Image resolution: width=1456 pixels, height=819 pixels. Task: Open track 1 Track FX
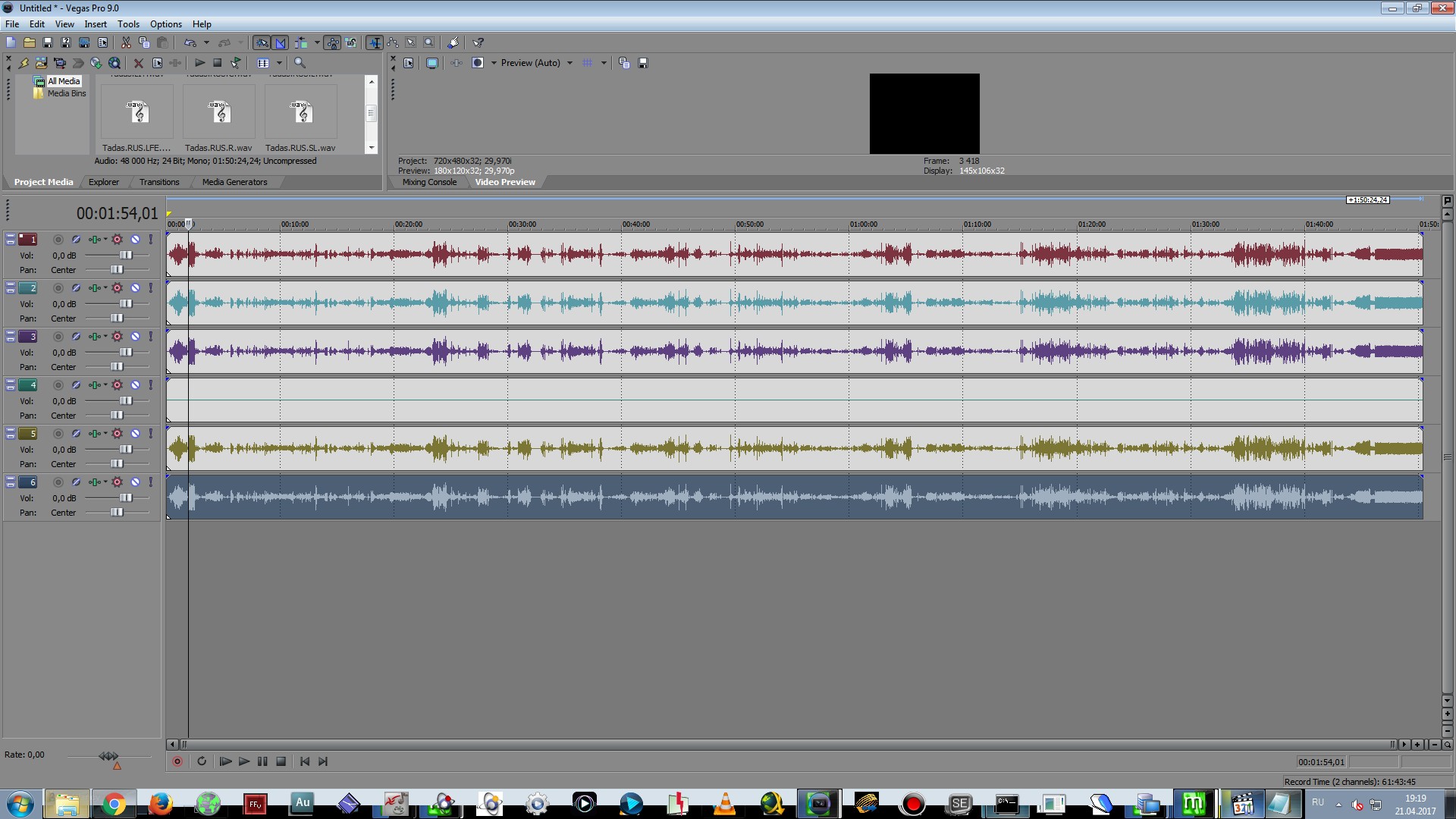click(94, 240)
